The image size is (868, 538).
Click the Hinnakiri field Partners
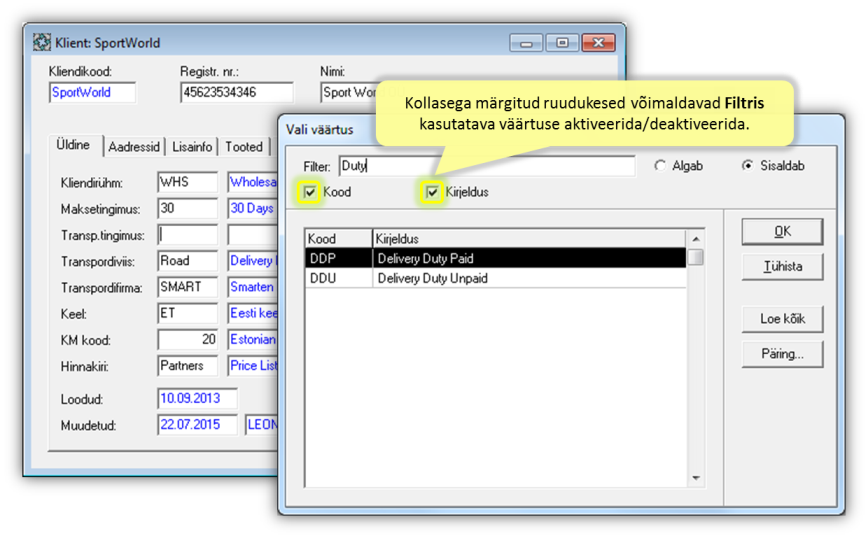188,366
